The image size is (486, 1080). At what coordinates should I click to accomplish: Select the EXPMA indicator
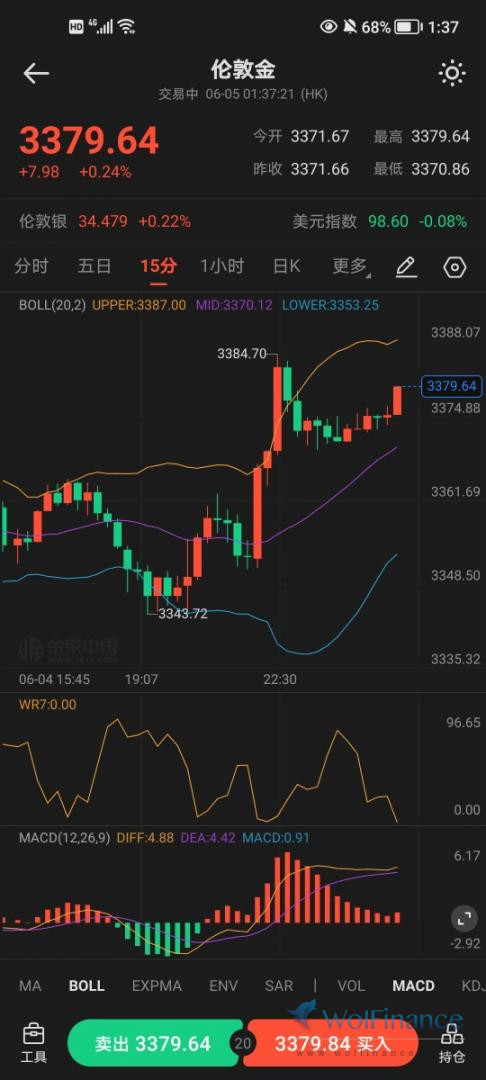coord(157,986)
